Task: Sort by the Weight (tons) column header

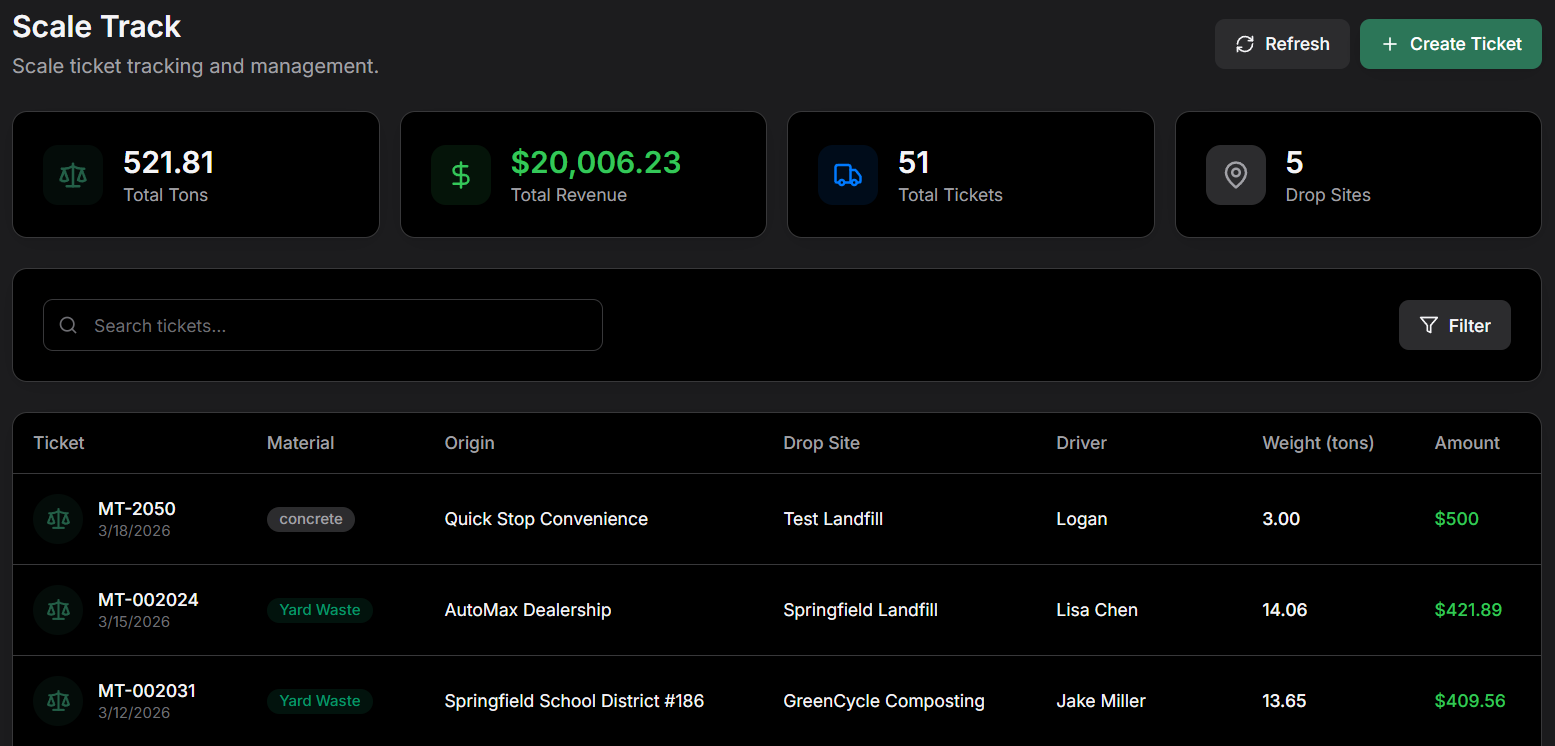Action: pyautogui.click(x=1317, y=443)
